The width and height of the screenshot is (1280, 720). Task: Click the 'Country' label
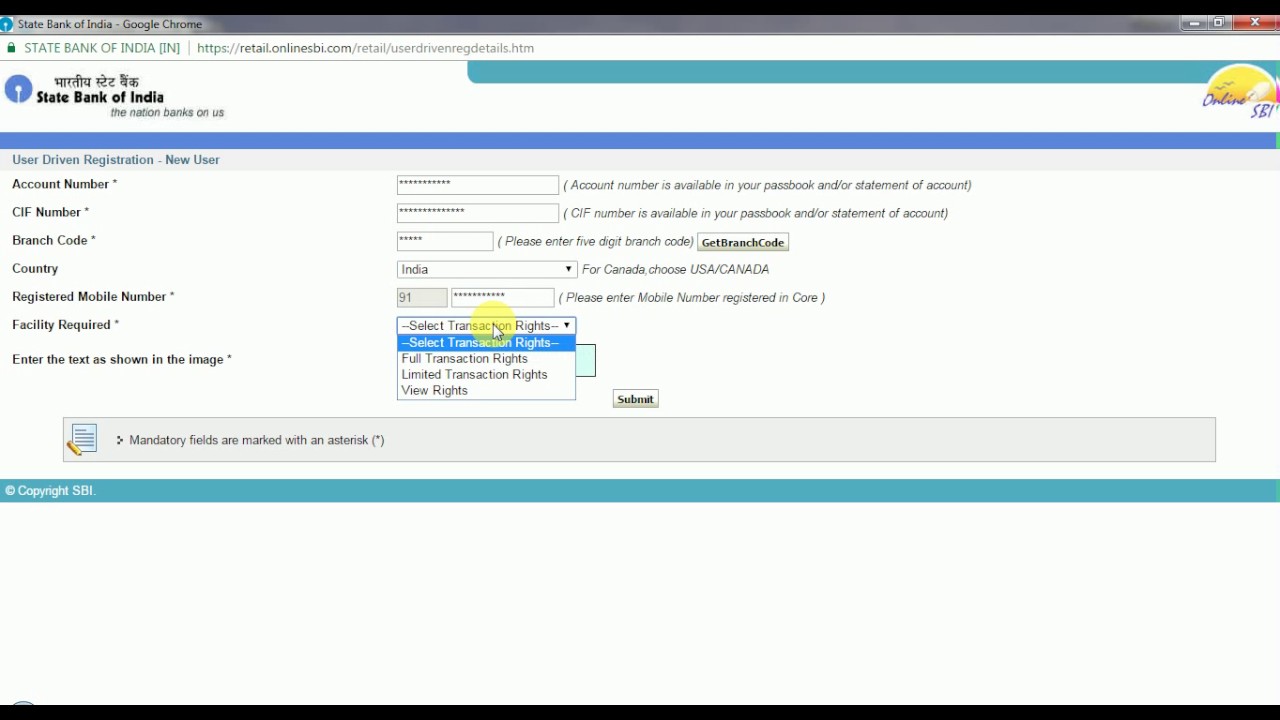click(35, 269)
